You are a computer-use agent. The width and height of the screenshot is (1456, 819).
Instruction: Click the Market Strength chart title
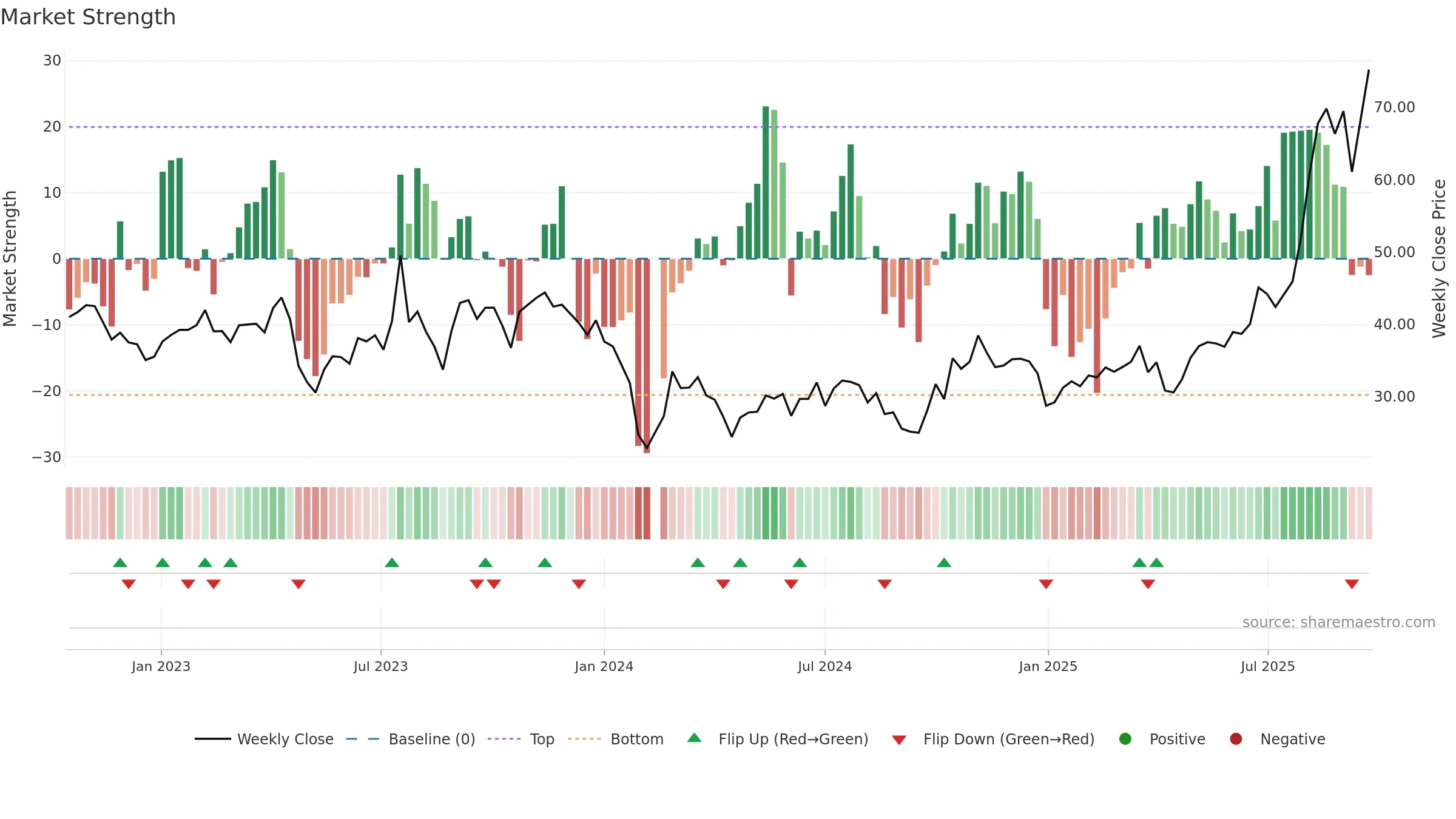89,17
